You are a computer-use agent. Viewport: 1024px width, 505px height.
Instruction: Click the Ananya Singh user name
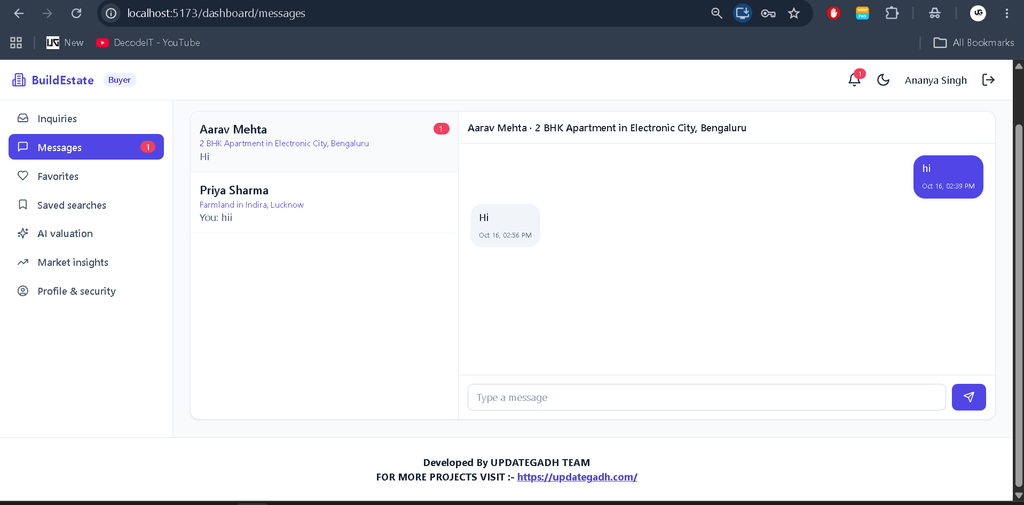point(936,80)
